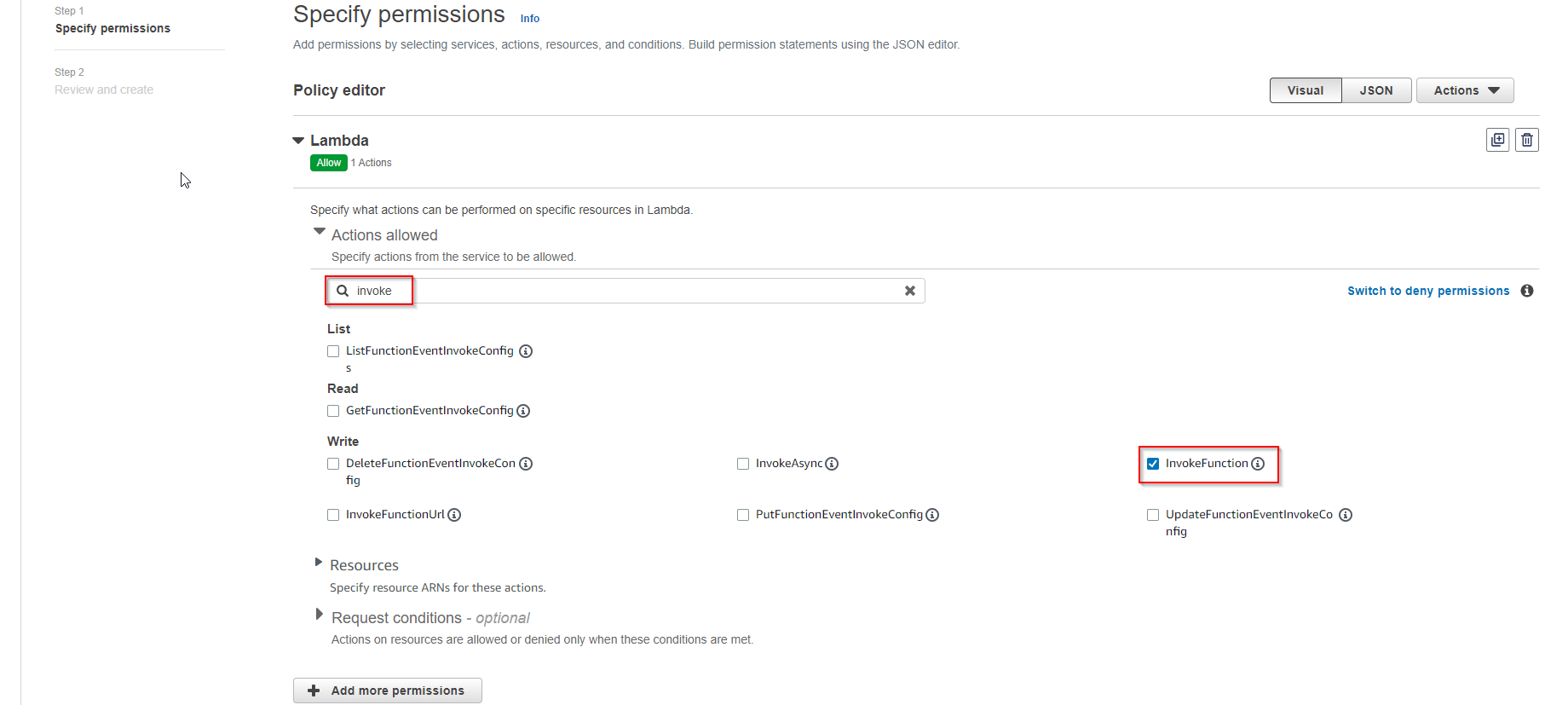The height and width of the screenshot is (705, 1568).
Task: Click info icon next to PutFunctionEventInvokeConfig
Action: 932,515
